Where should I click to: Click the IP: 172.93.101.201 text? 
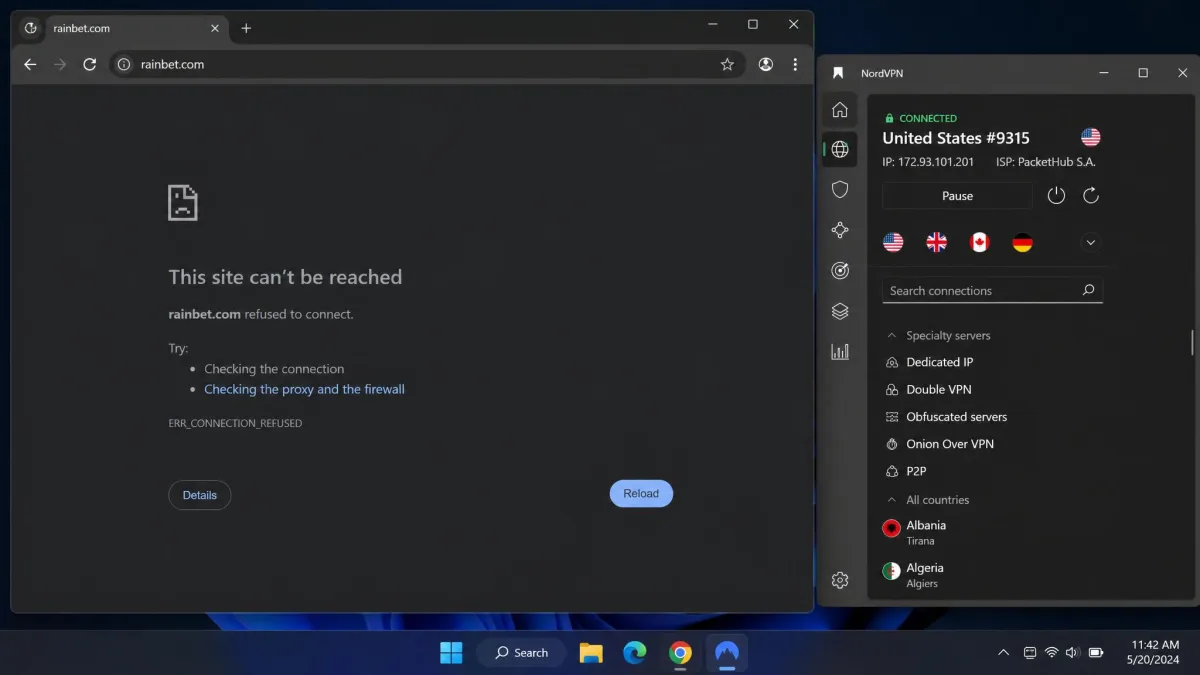pyautogui.click(x=927, y=161)
